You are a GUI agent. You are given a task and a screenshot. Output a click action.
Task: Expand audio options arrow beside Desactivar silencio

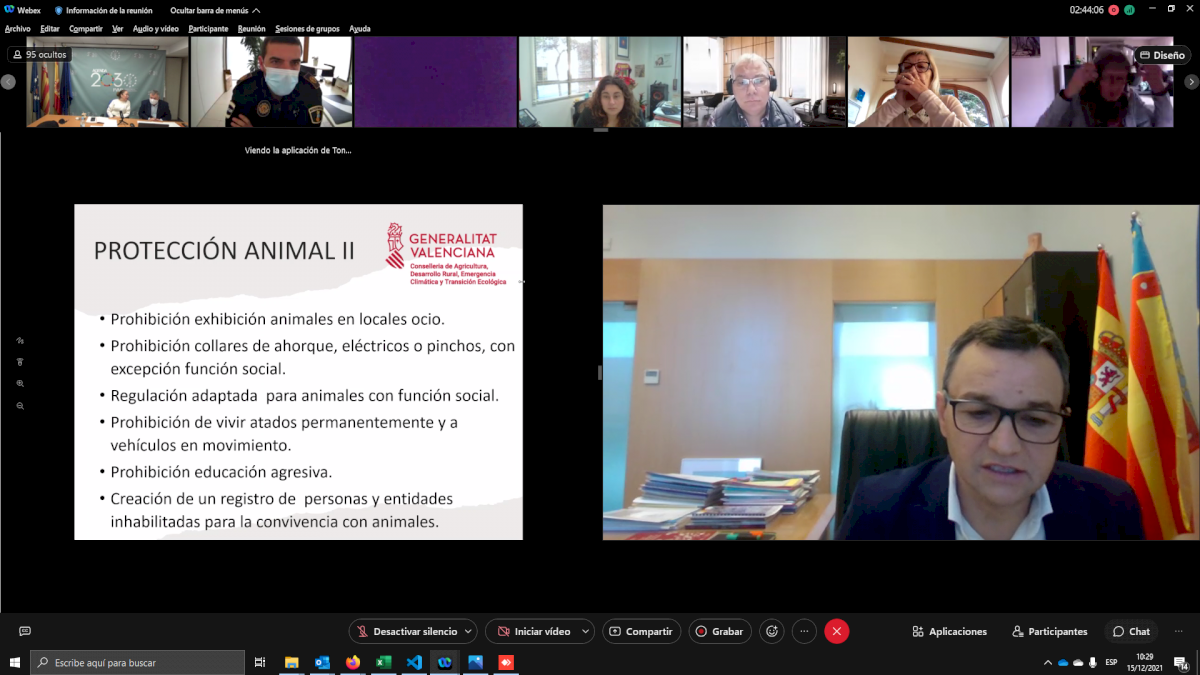pyautogui.click(x=467, y=631)
